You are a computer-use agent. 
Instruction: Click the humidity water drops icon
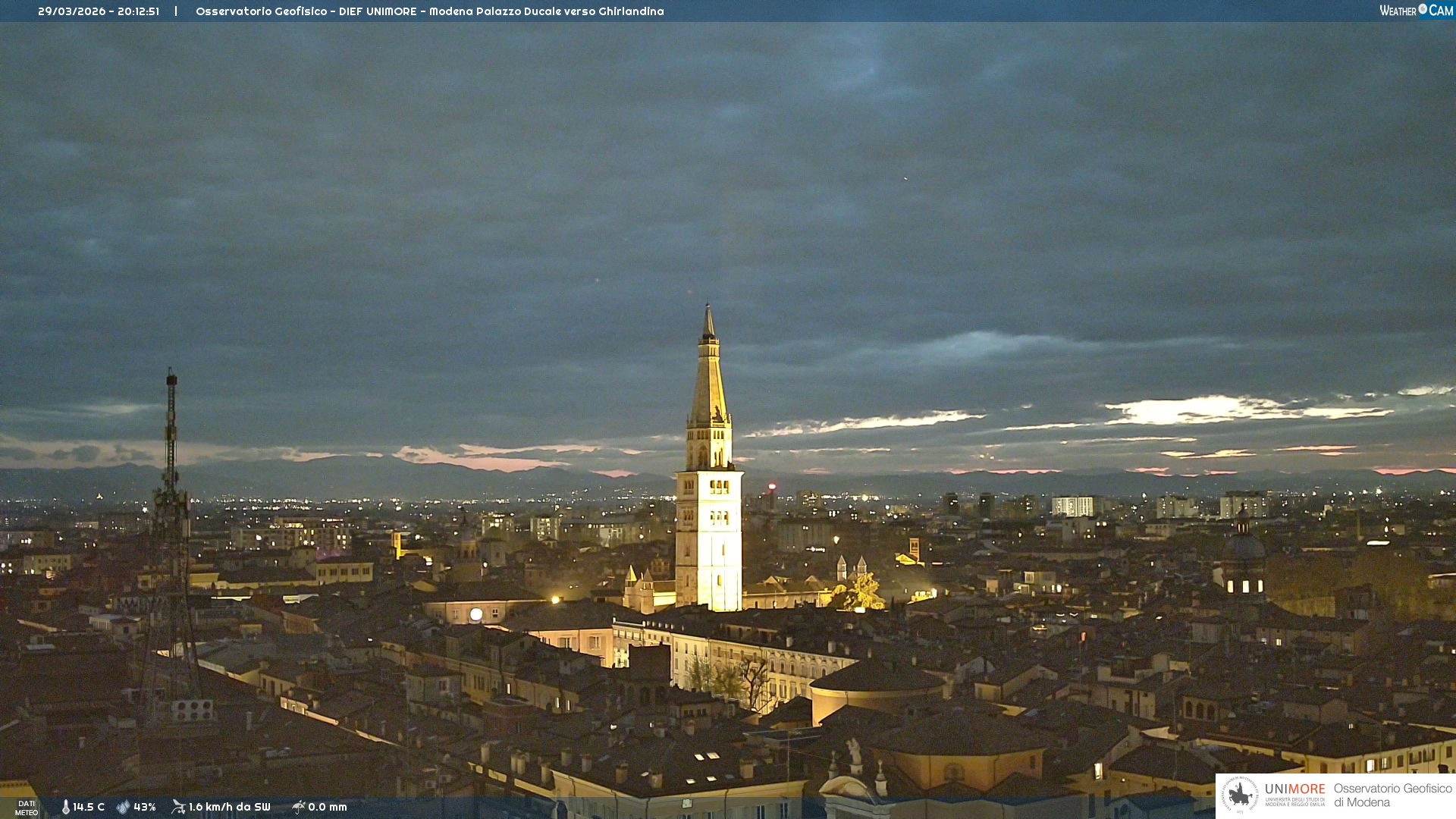[x=123, y=807]
